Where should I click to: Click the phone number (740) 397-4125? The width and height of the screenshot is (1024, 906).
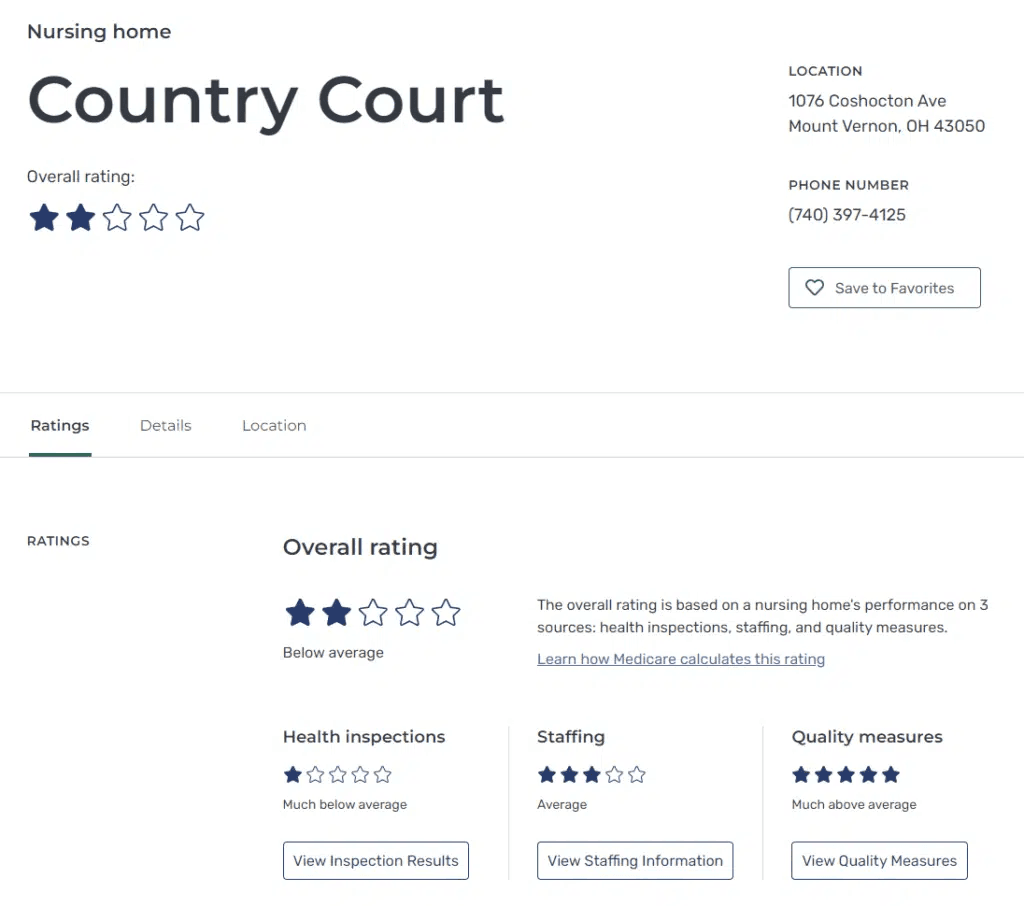coord(846,215)
